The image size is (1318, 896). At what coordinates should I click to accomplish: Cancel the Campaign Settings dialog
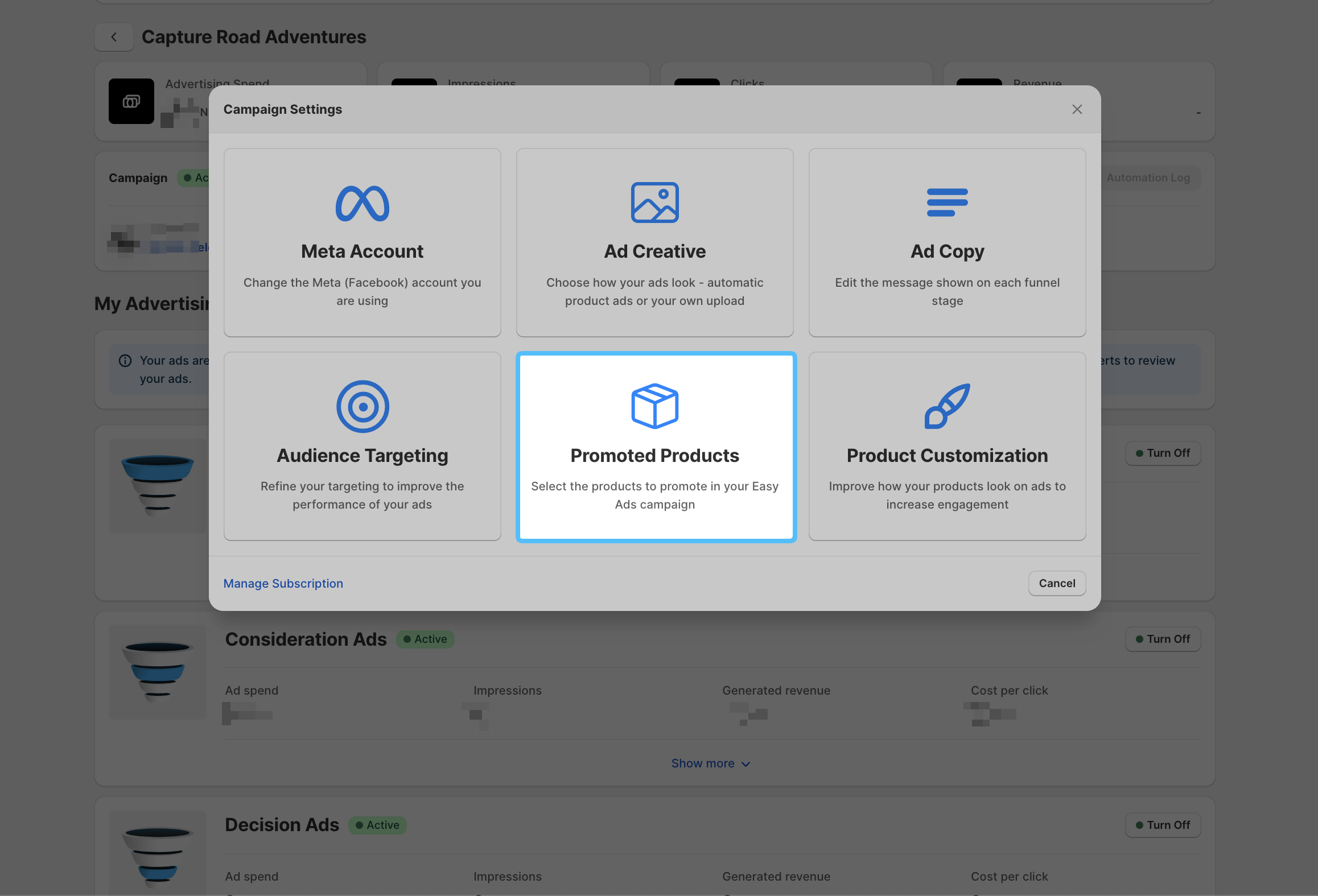click(x=1057, y=583)
